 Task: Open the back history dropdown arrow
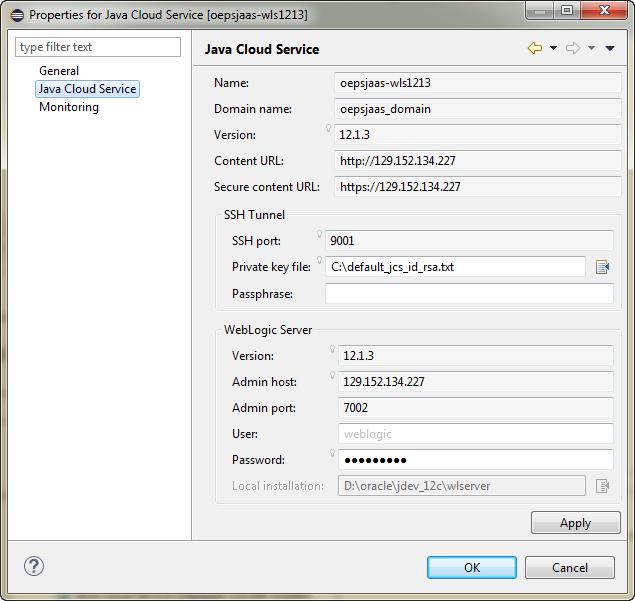(553, 48)
